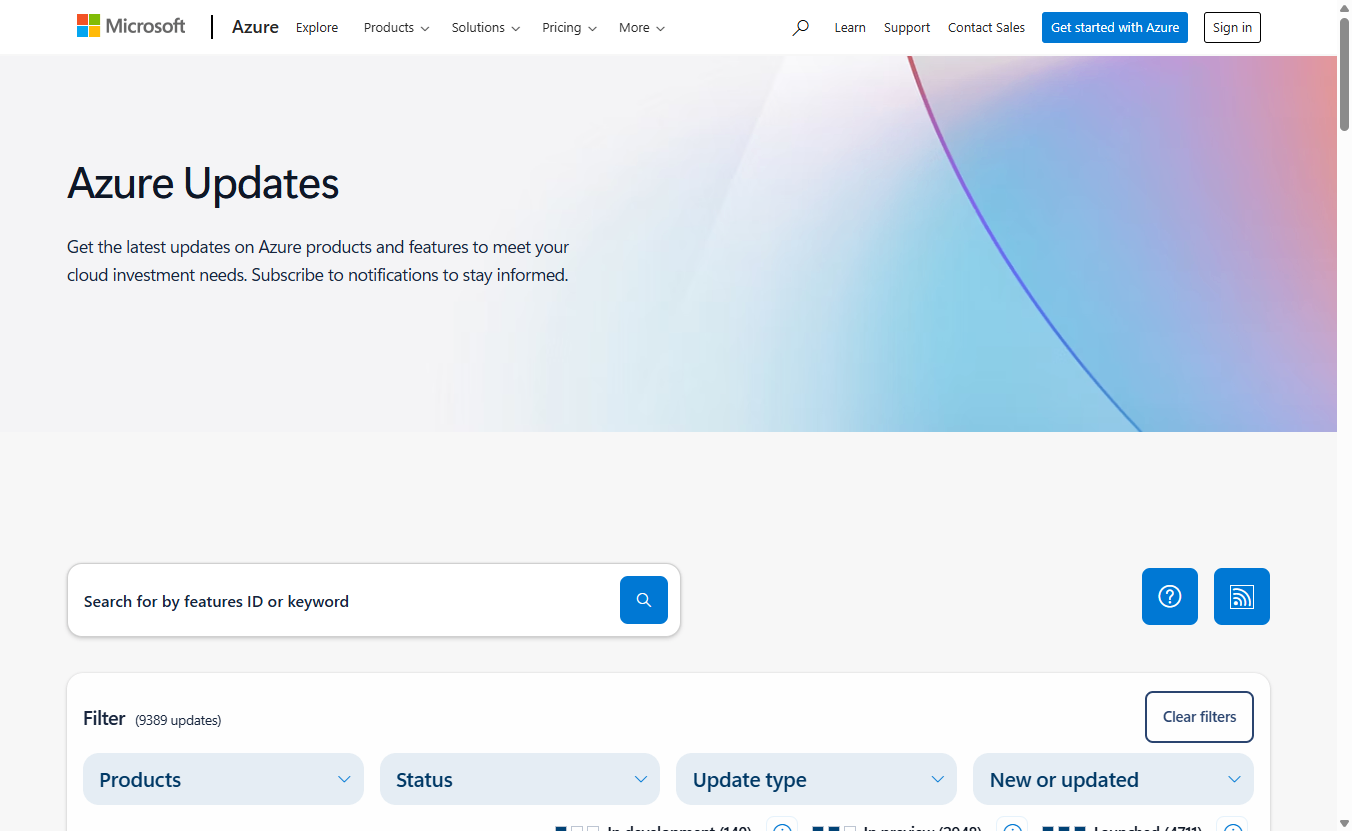Image resolution: width=1352 pixels, height=831 pixels.
Task: Click the Clear filters button
Action: pyautogui.click(x=1199, y=717)
